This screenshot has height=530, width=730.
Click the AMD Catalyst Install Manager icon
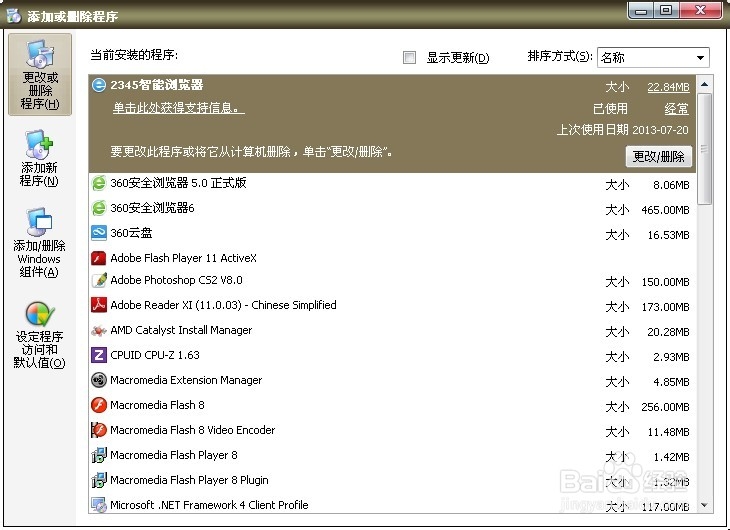point(99,330)
